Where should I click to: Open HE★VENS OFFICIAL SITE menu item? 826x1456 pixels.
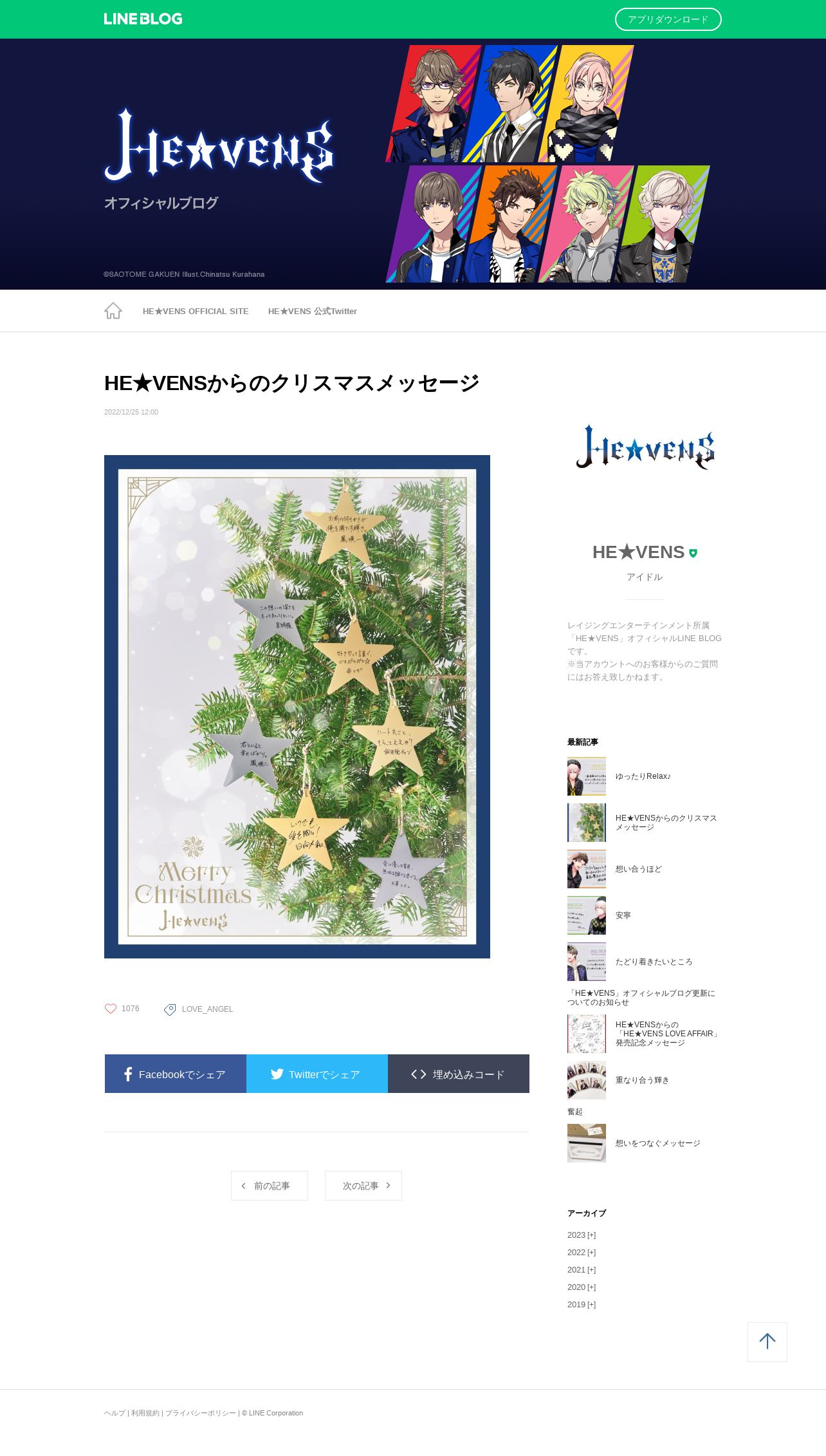coord(196,311)
